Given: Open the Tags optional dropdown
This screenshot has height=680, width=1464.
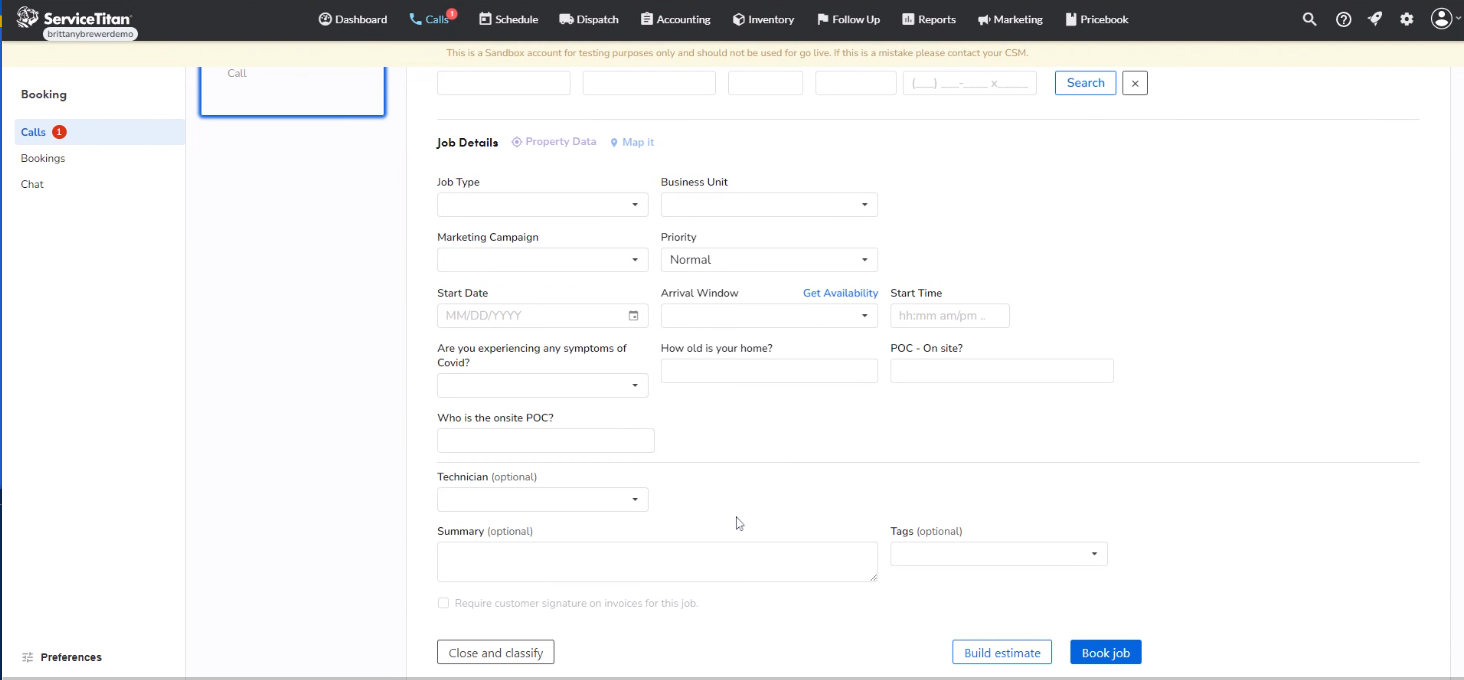Looking at the screenshot, I should point(997,553).
